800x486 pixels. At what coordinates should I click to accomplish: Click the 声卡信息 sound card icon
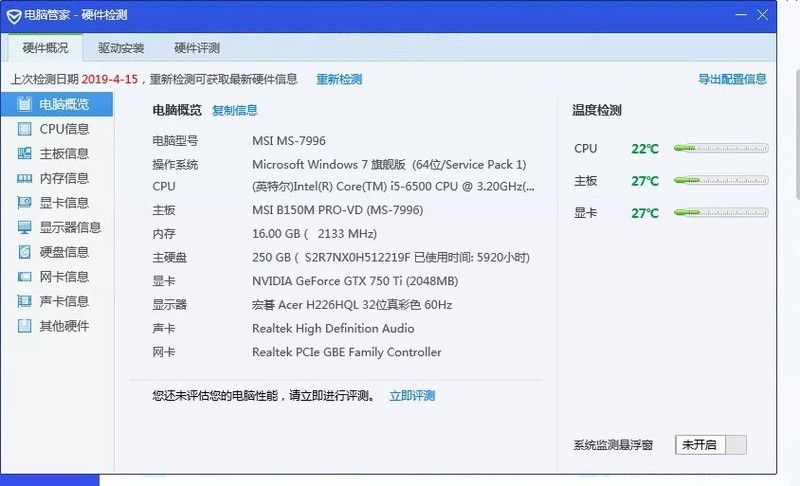(x=24, y=301)
